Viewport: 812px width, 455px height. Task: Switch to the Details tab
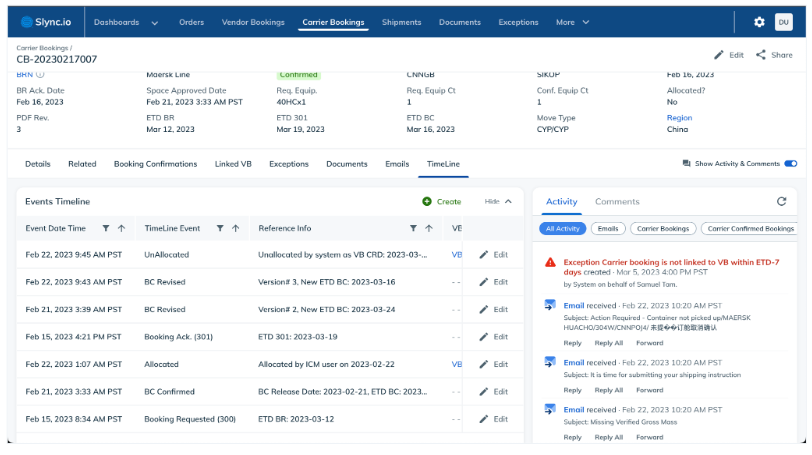coord(38,164)
